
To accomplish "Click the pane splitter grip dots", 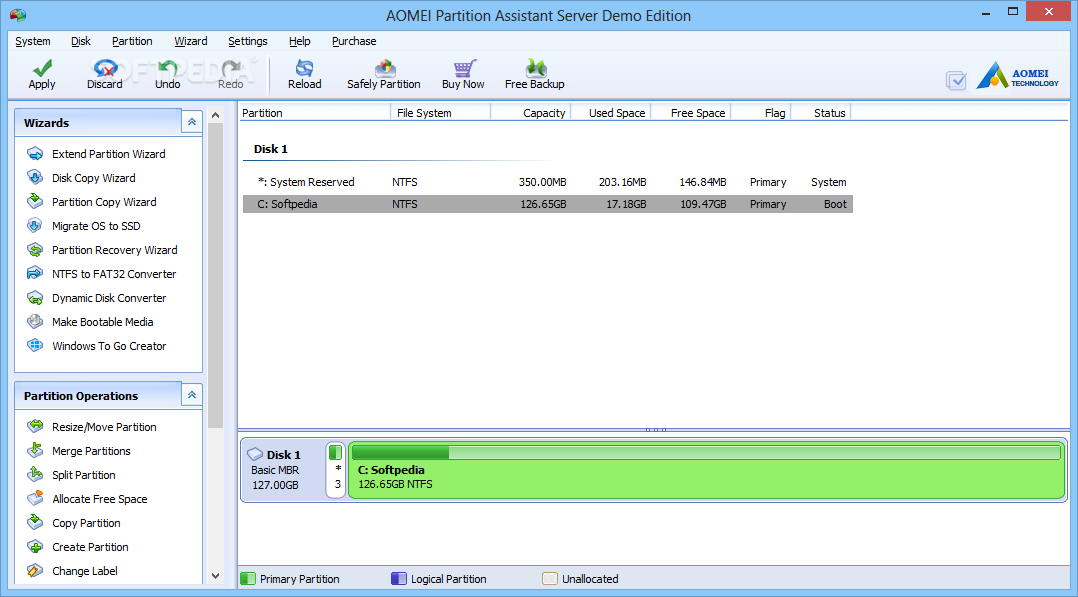I will pyautogui.click(x=656, y=431).
